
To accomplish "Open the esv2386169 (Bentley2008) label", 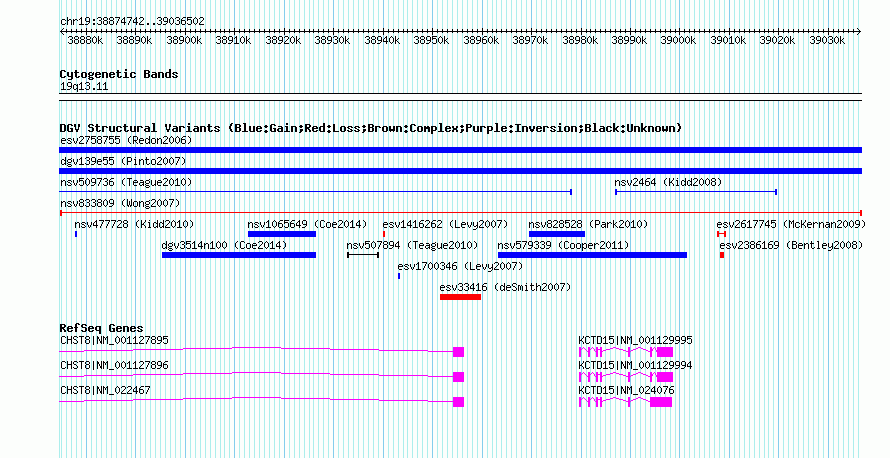I will click(791, 245).
